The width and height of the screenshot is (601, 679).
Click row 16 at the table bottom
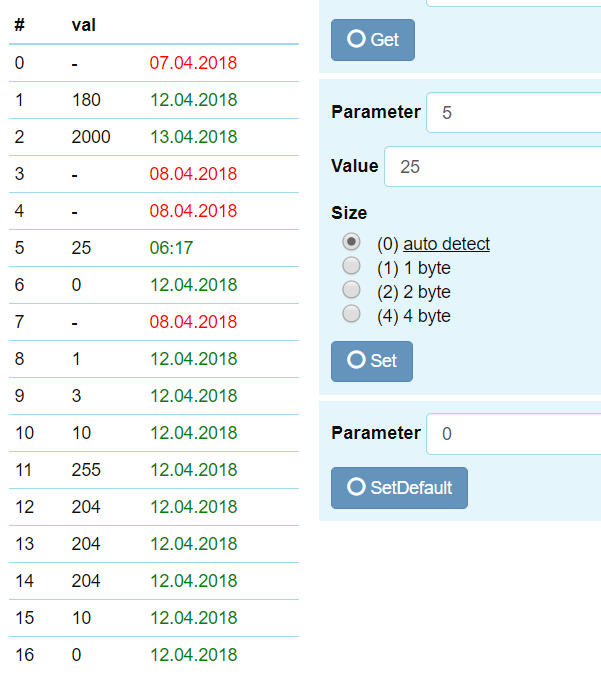click(154, 655)
